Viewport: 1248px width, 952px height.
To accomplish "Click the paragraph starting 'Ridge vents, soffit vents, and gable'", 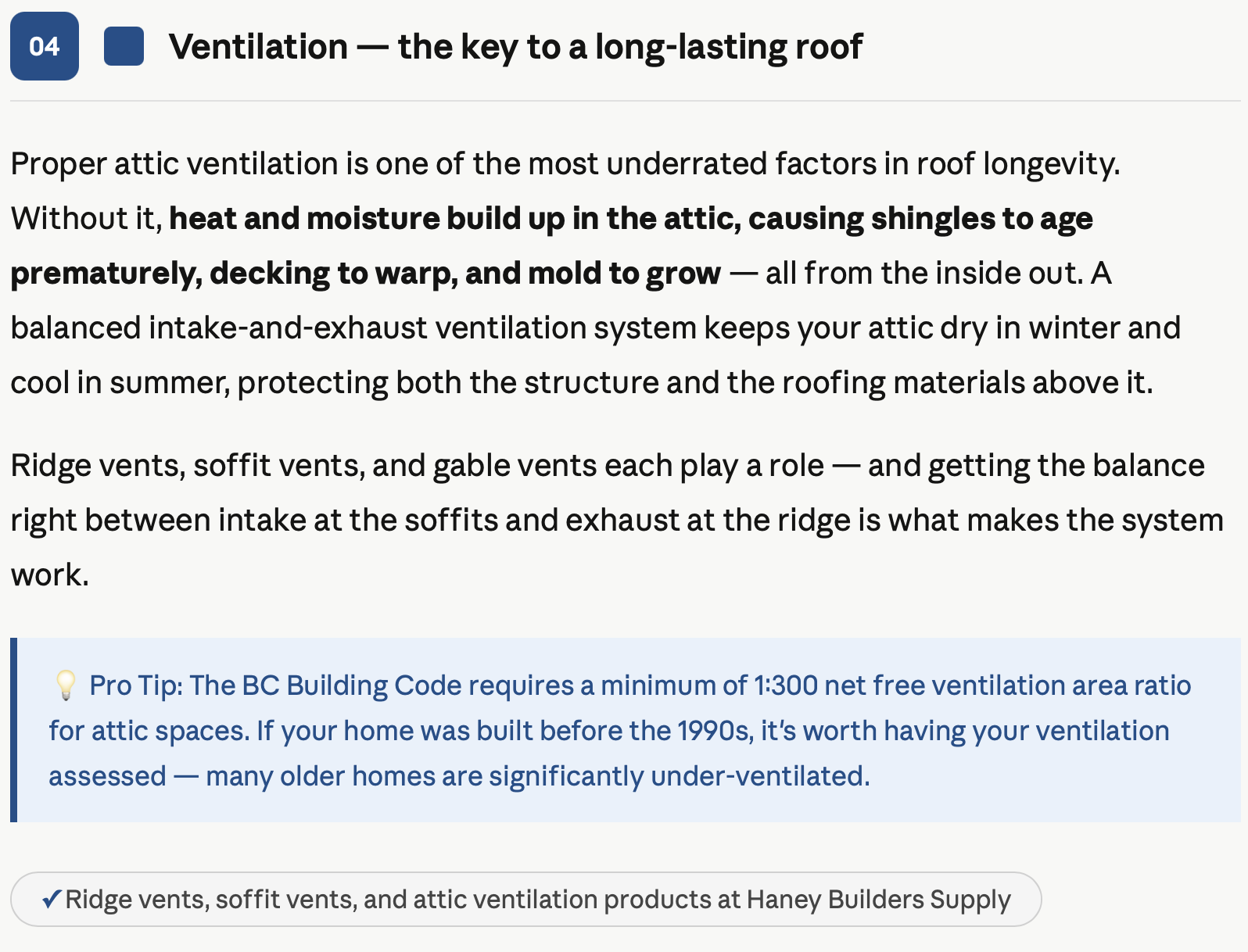I will (617, 520).
